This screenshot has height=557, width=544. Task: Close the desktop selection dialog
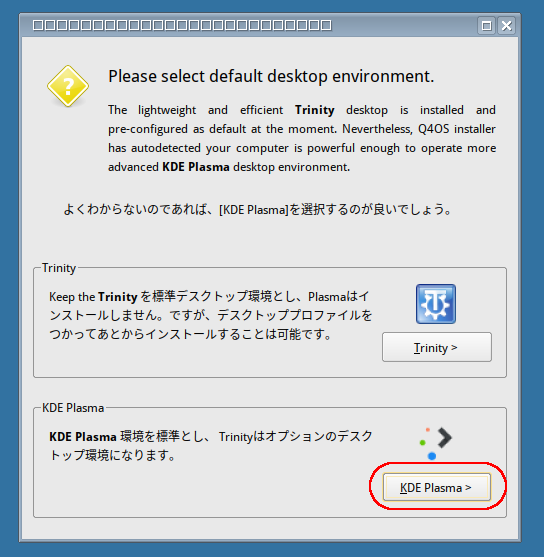[507, 26]
